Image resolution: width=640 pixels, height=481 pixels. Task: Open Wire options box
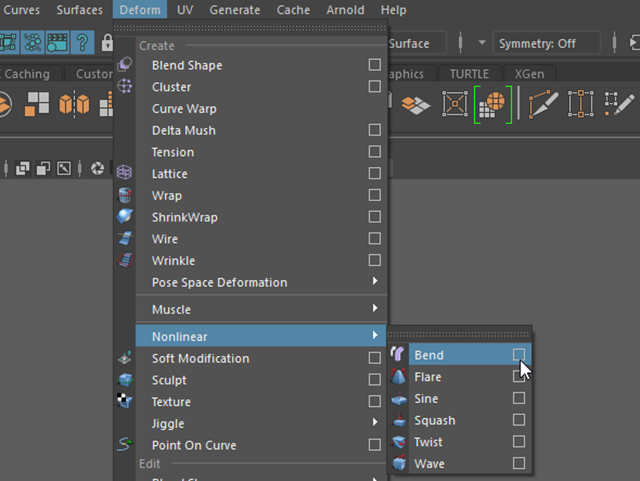pyautogui.click(x=374, y=238)
